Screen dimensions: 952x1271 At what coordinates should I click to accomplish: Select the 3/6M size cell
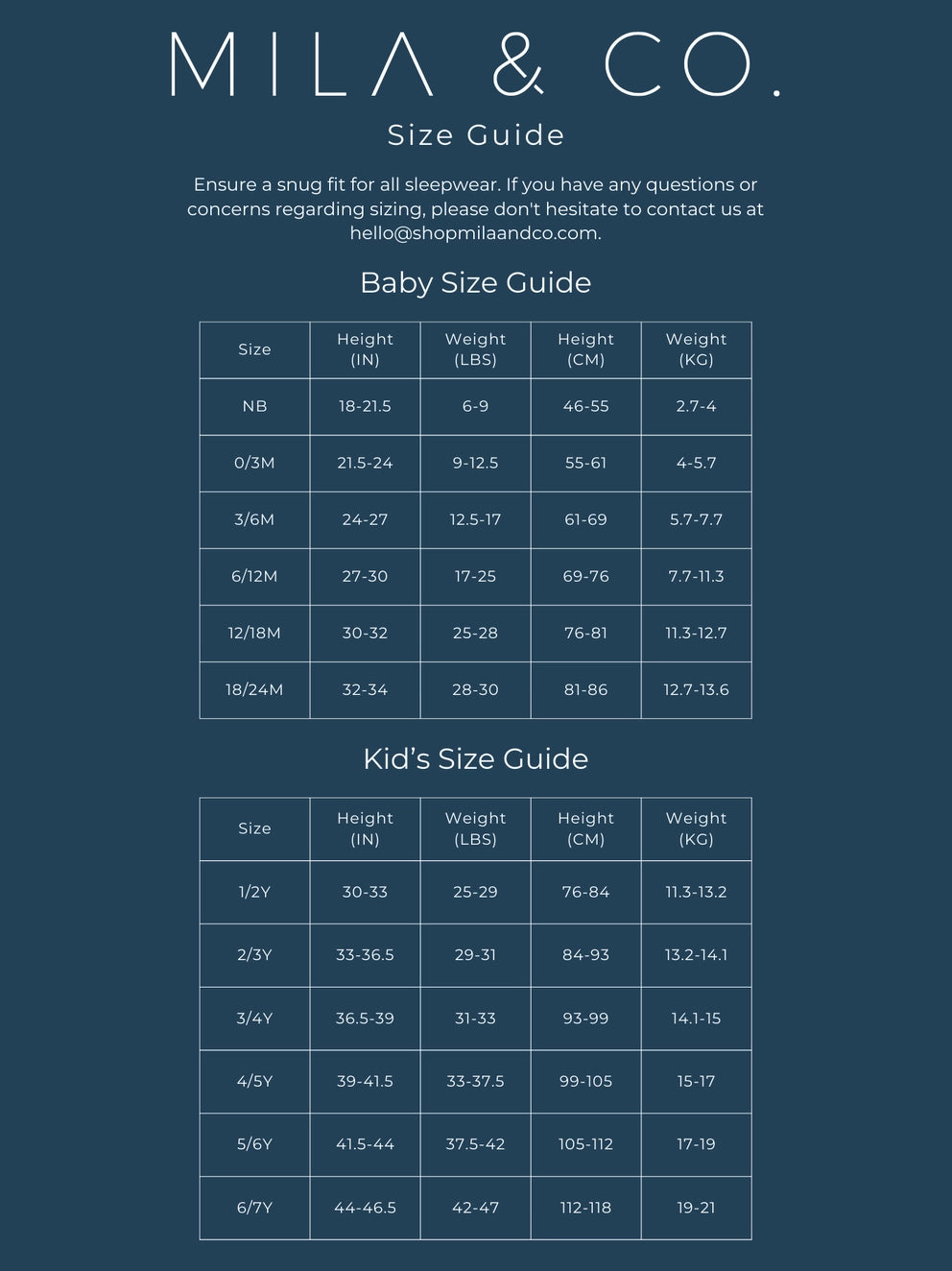click(254, 519)
